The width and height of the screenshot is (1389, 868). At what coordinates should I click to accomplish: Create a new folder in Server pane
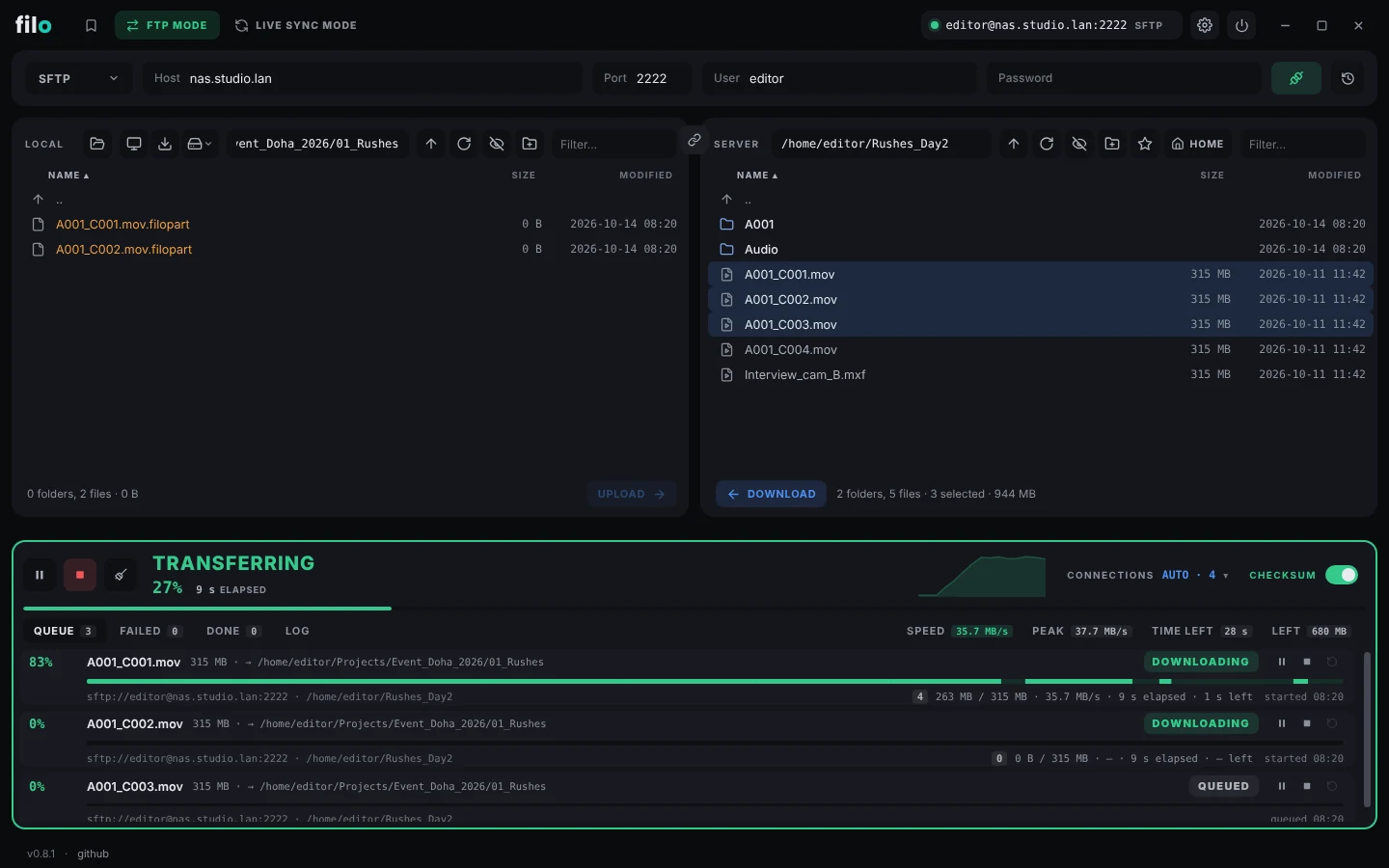click(1112, 144)
